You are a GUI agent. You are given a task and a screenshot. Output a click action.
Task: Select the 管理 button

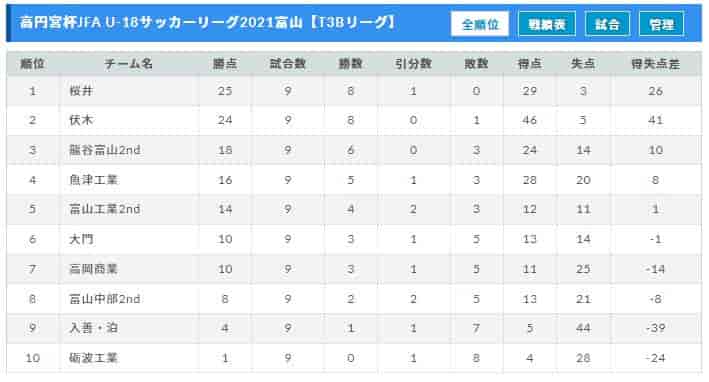662,24
